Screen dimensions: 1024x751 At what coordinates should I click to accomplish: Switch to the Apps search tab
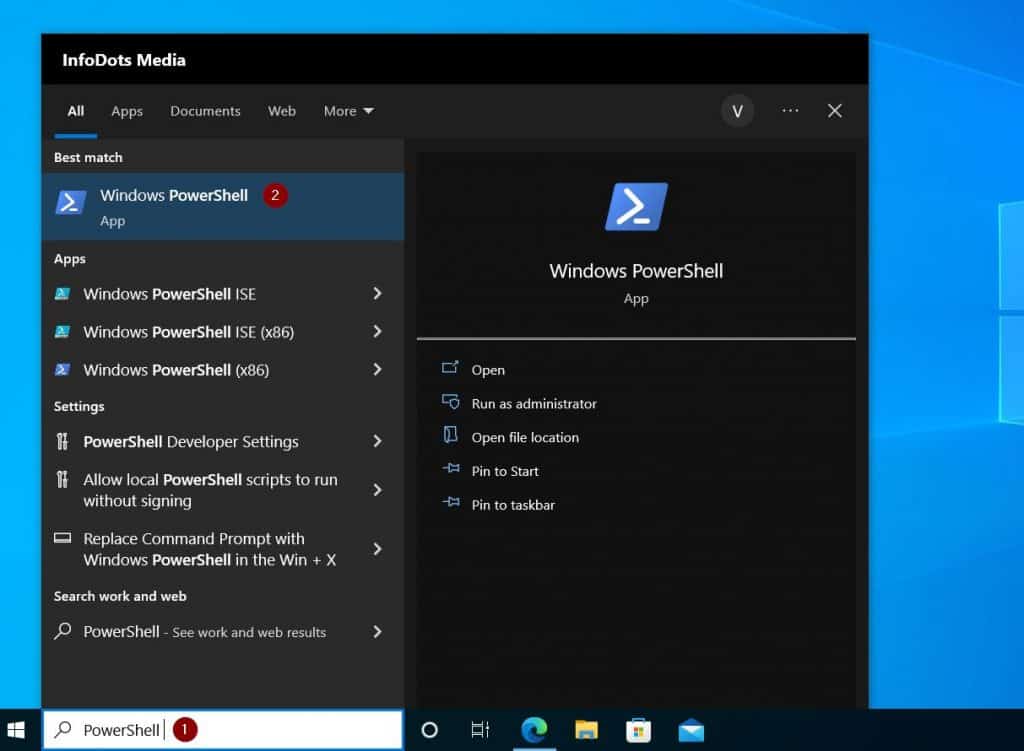point(127,111)
